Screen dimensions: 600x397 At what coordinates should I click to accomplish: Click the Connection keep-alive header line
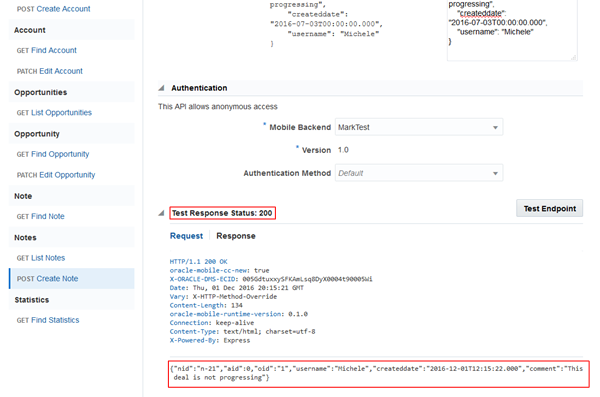click(212, 323)
